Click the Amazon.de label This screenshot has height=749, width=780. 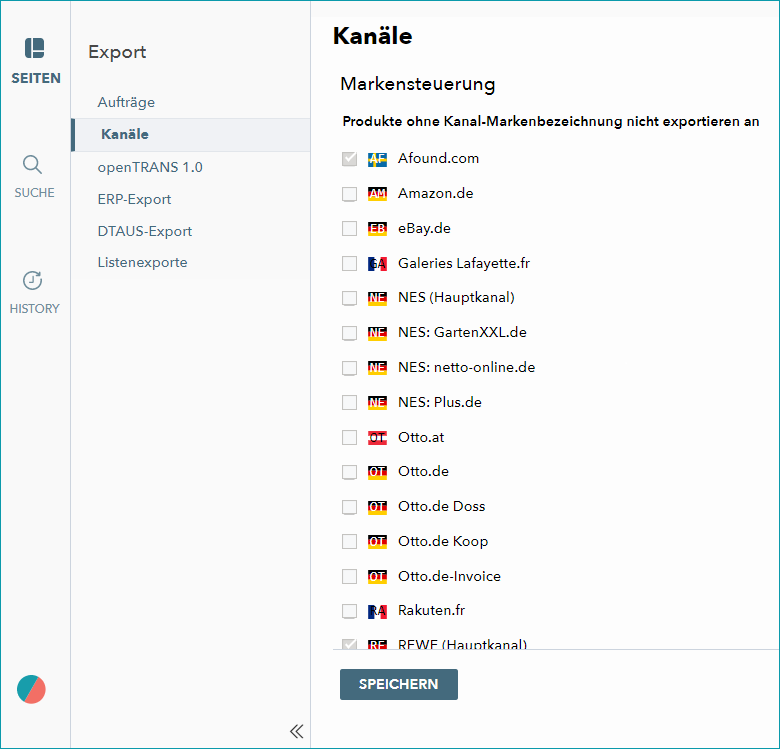coord(435,193)
